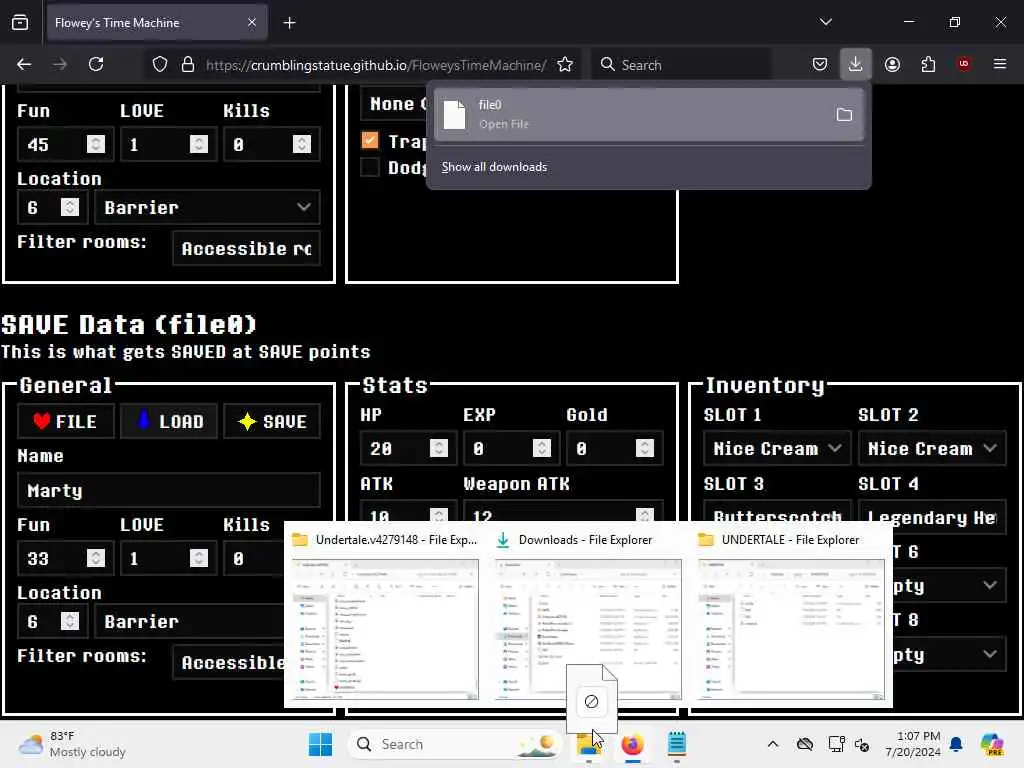Open the extensions puzzle icon
The image size is (1024, 768).
point(928,64)
